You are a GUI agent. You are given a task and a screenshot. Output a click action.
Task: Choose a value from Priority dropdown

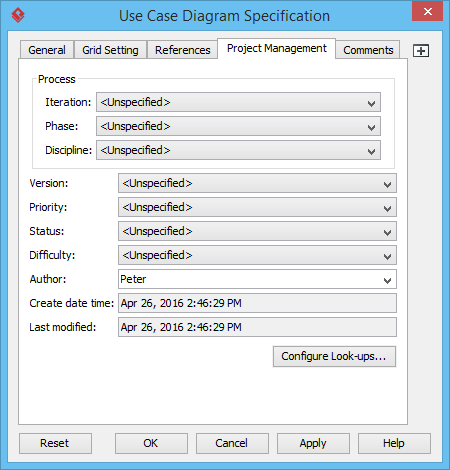pyautogui.click(x=257, y=207)
